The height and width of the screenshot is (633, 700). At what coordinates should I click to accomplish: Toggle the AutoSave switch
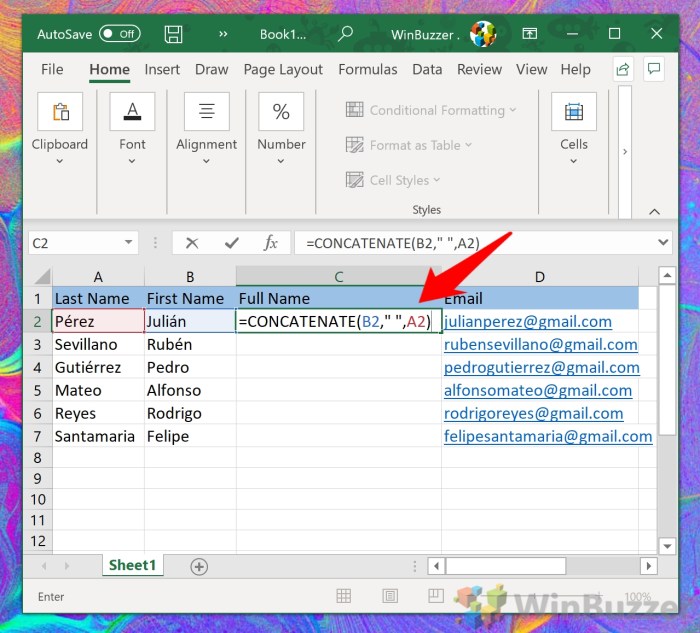pyautogui.click(x=120, y=34)
